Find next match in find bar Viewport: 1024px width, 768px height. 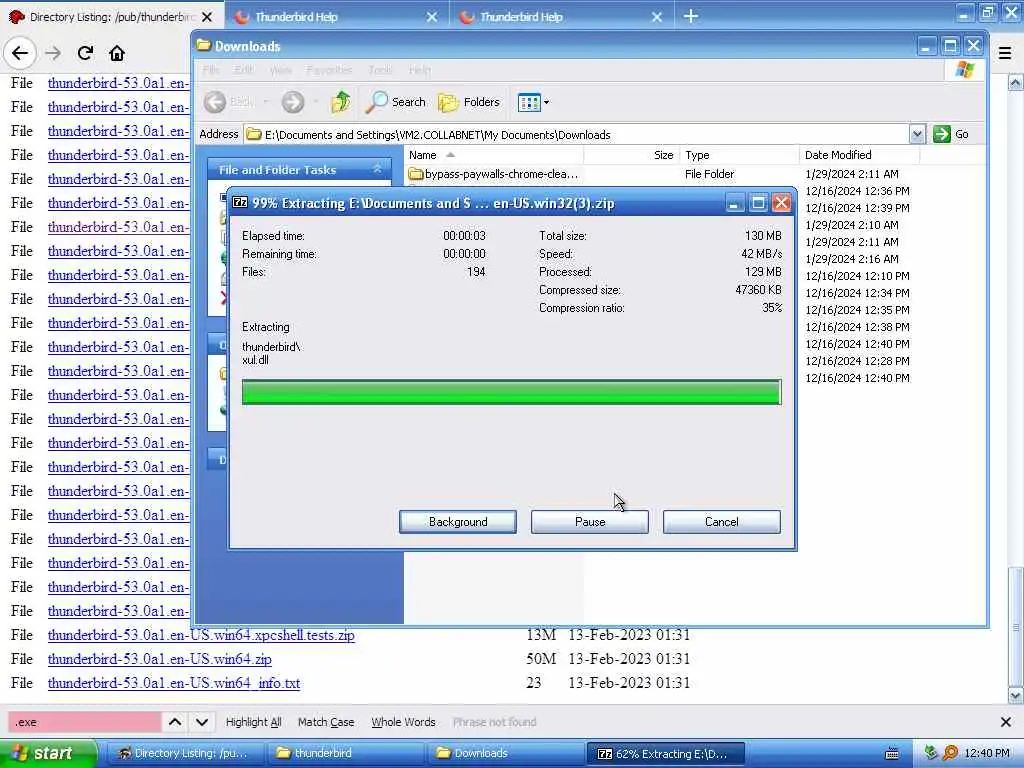pyautogui.click(x=202, y=722)
